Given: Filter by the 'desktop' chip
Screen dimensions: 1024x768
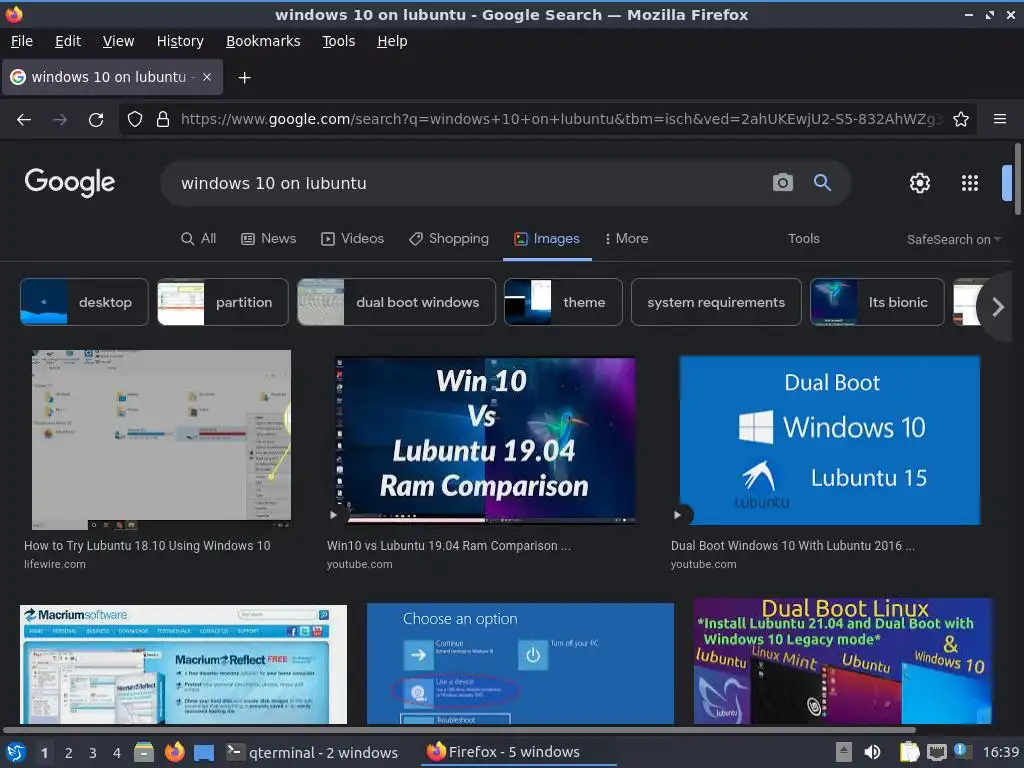Looking at the screenshot, I should coord(84,302).
